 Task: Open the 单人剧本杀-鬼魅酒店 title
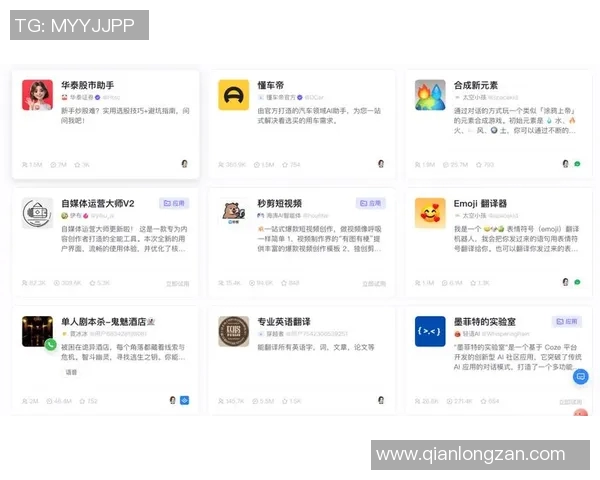pyautogui.click(x=108, y=322)
